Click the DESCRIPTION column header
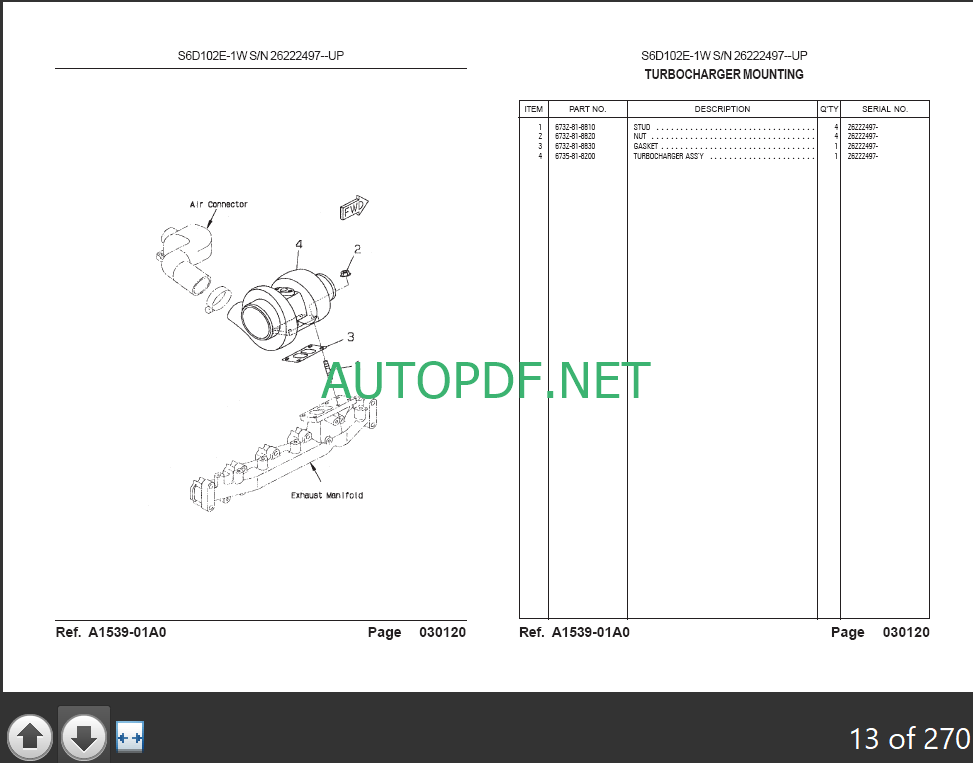This screenshot has height=763, width=973. (x=722, y=109)
